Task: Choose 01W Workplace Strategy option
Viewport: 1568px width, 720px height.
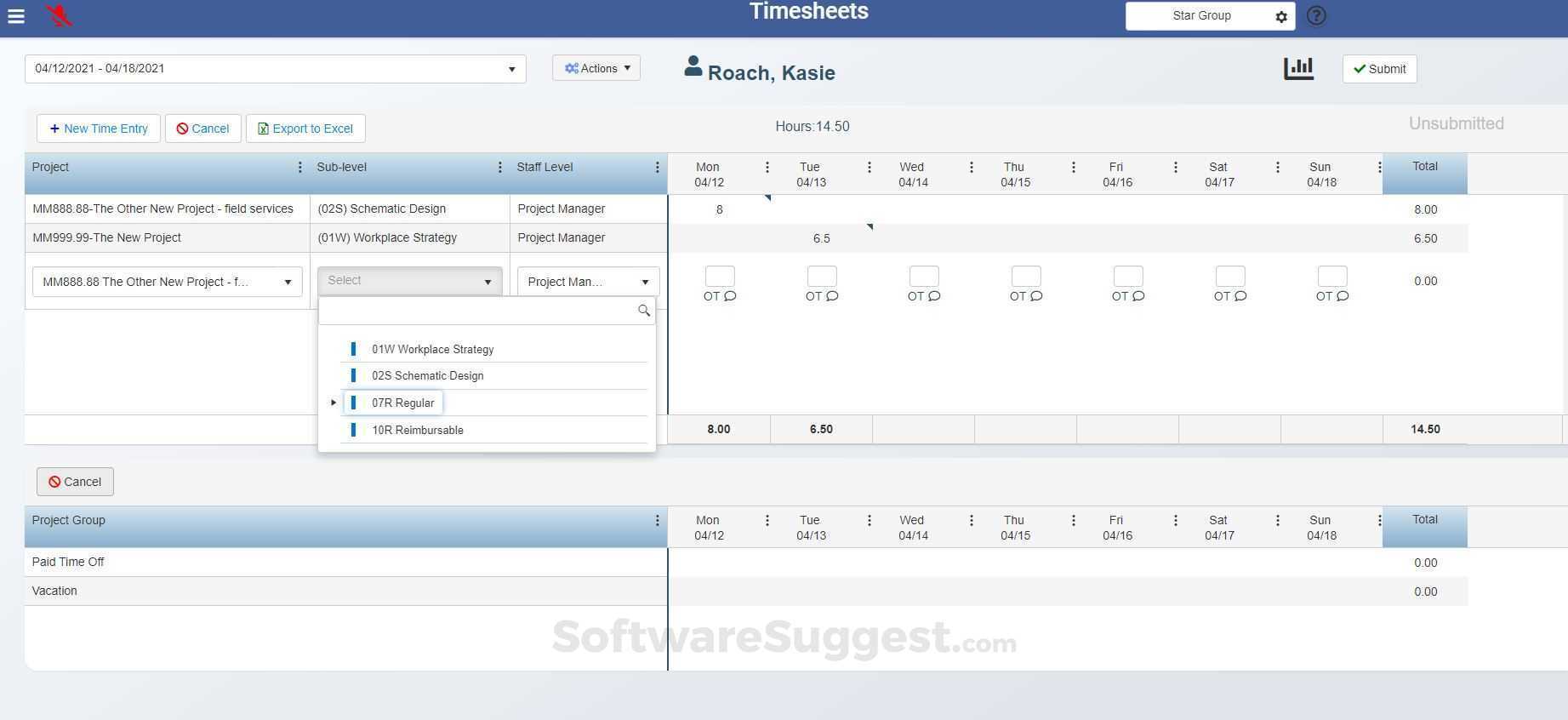Action: 432,349
